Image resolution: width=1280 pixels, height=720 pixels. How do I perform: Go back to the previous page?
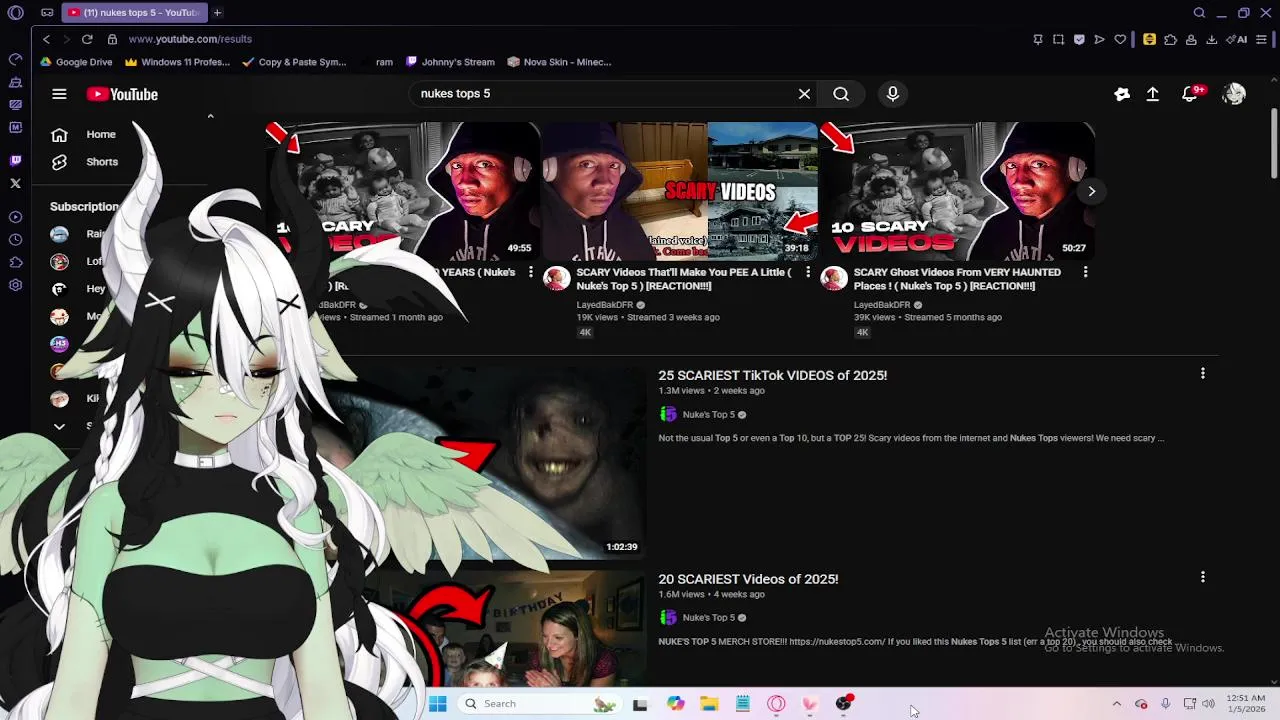pyautogui.click(x=46, y=39)
